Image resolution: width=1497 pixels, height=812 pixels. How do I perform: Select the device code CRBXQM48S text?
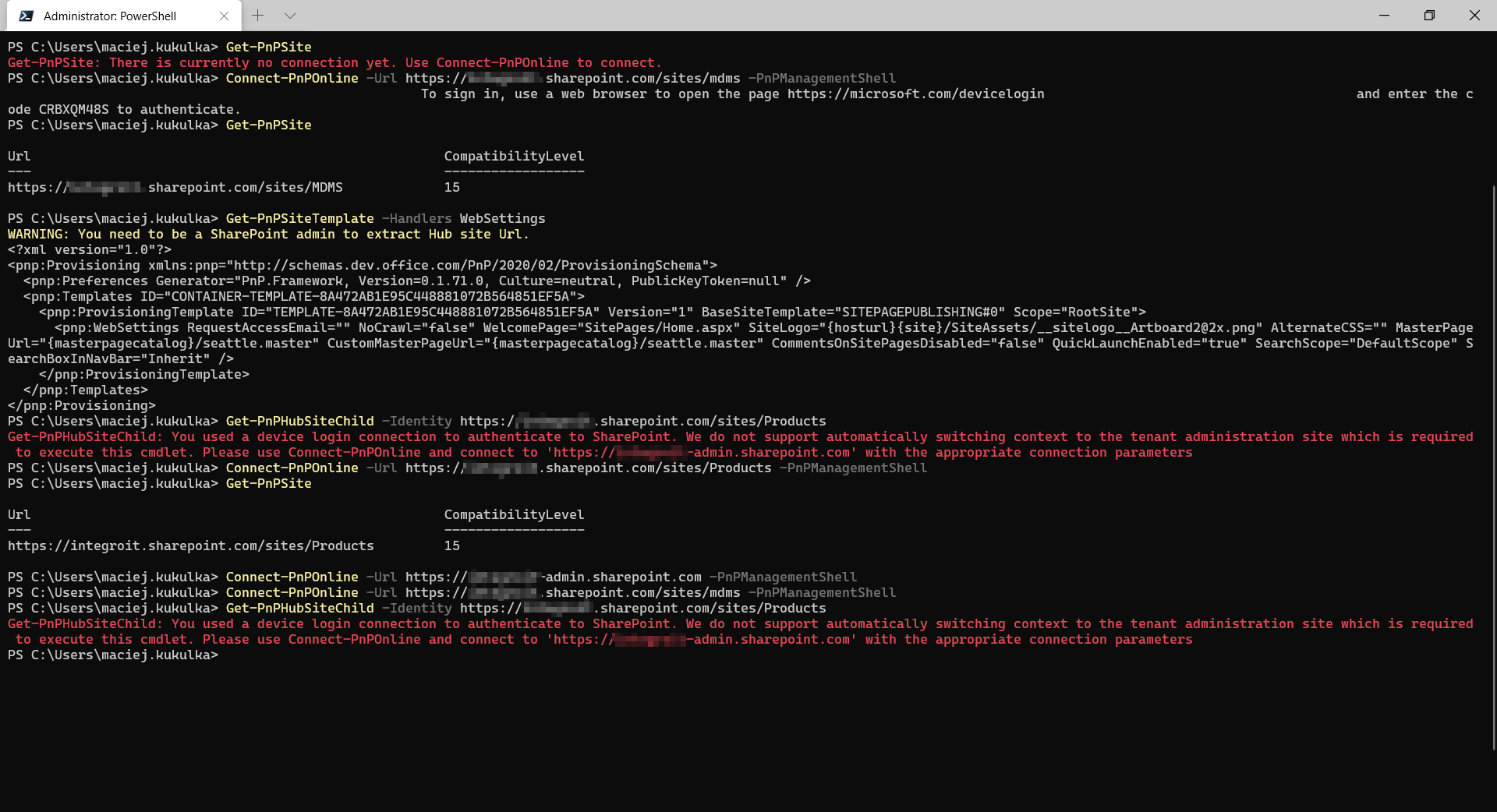pyautogui.click(x=74, y=109)
